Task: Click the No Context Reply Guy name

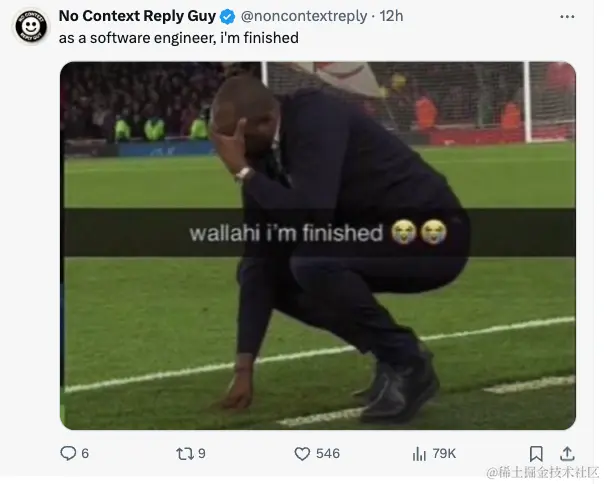Action: click(x=137, y=16)
